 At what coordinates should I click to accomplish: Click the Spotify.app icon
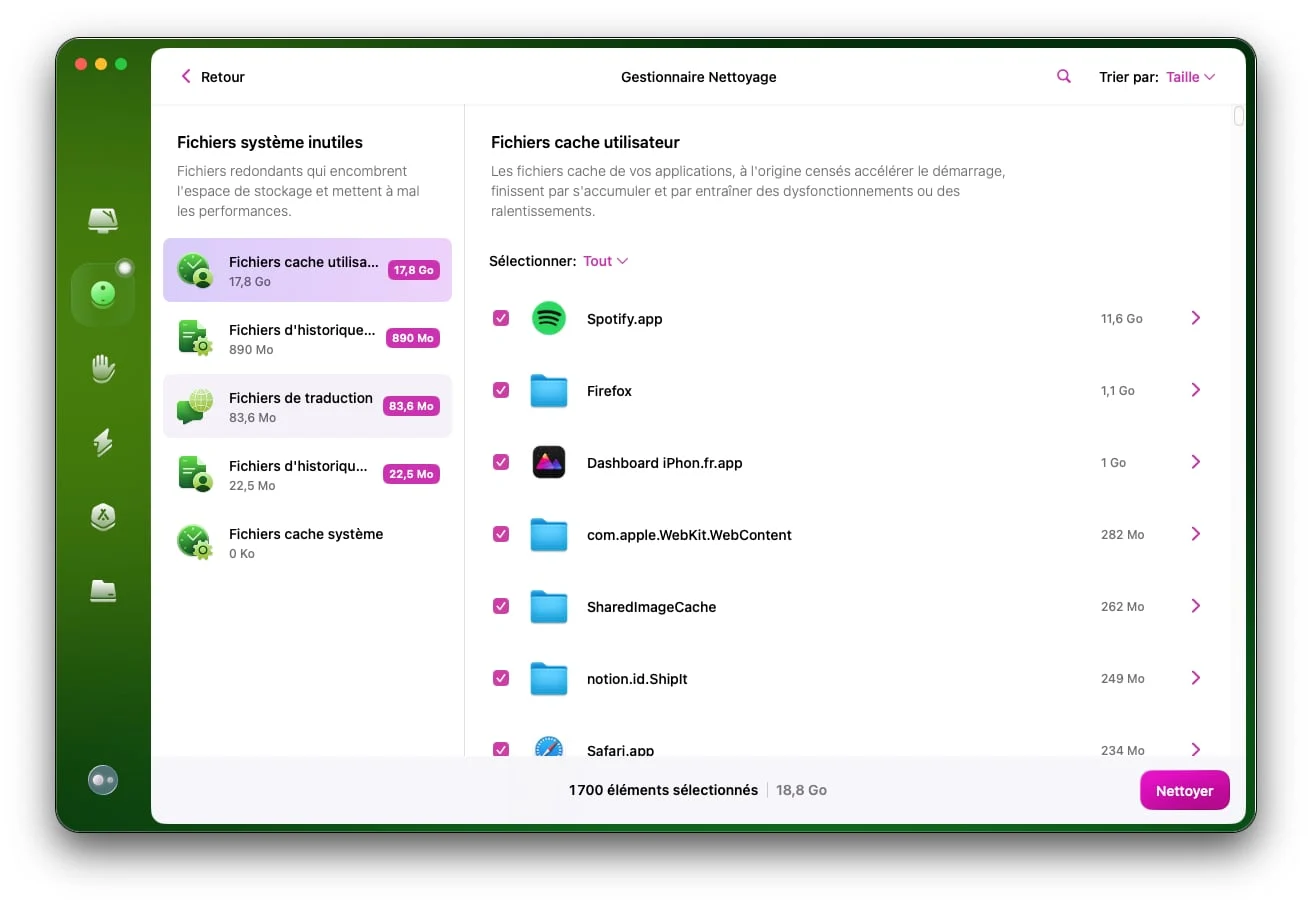[x=548, y=319]
